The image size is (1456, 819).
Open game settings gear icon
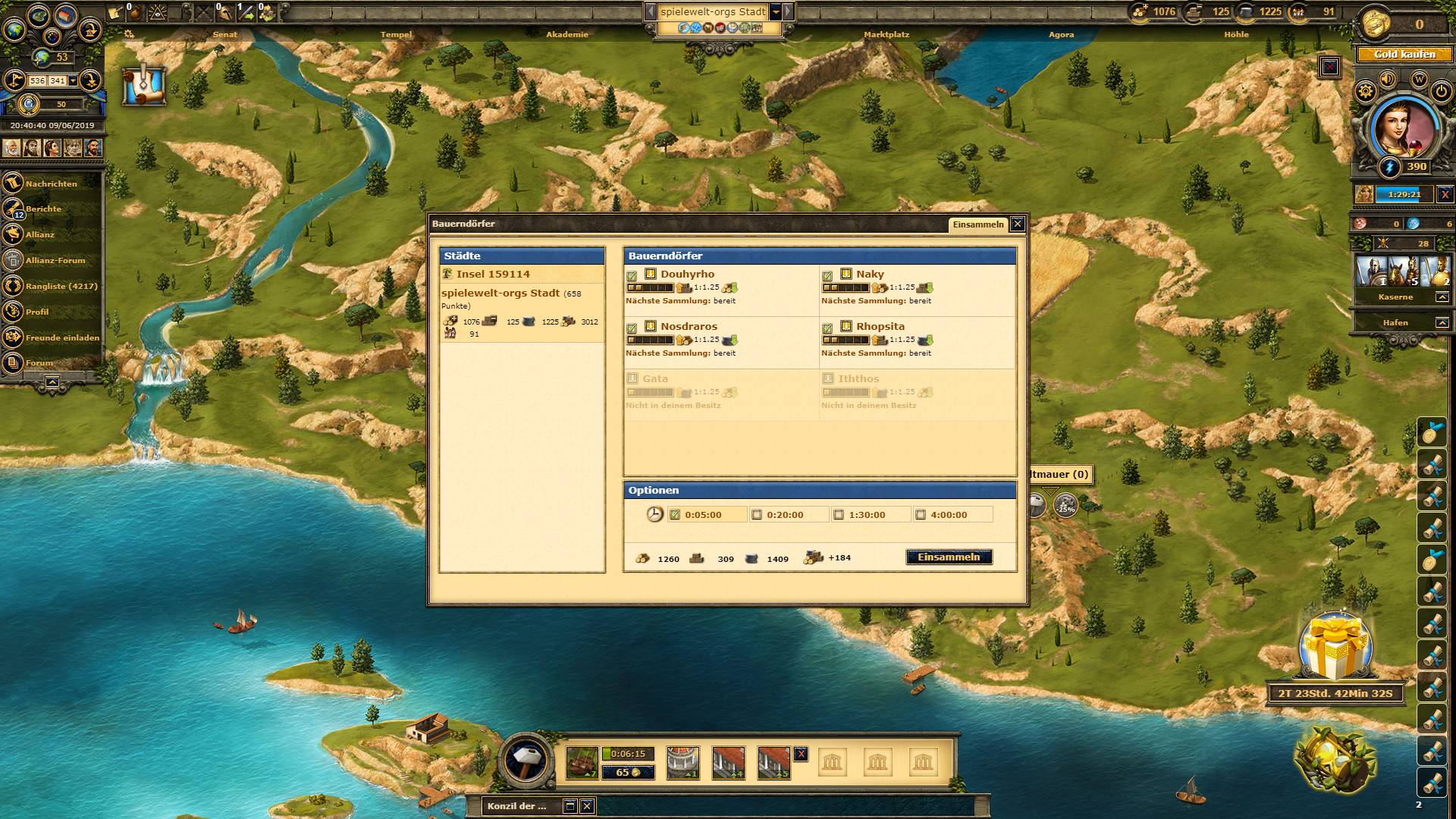click(1365, 92)
